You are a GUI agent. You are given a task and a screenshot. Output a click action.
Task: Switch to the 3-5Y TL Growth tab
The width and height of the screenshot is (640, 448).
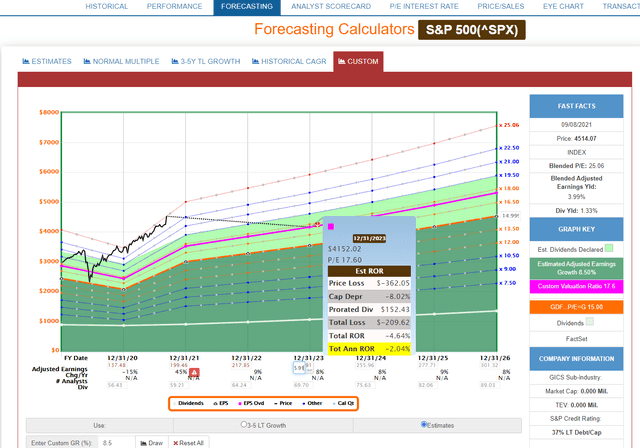(206, 61)
